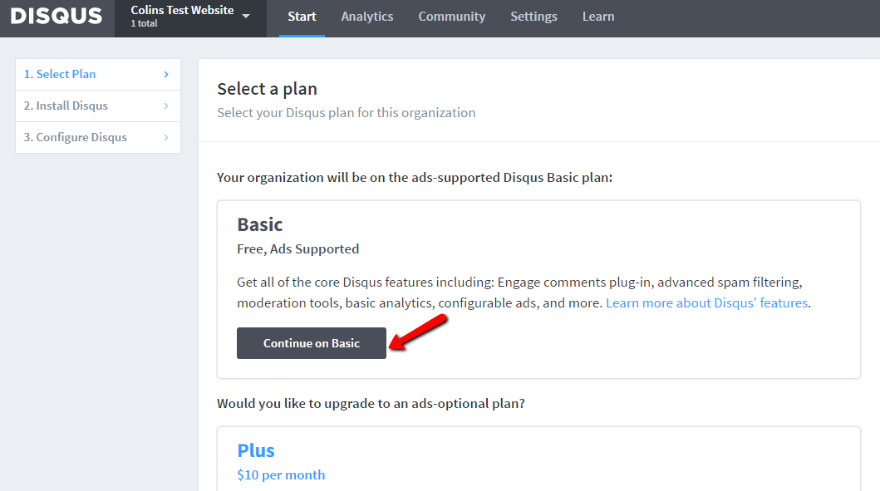
Task: Open the Settings tab
Action: coord(534,17)
